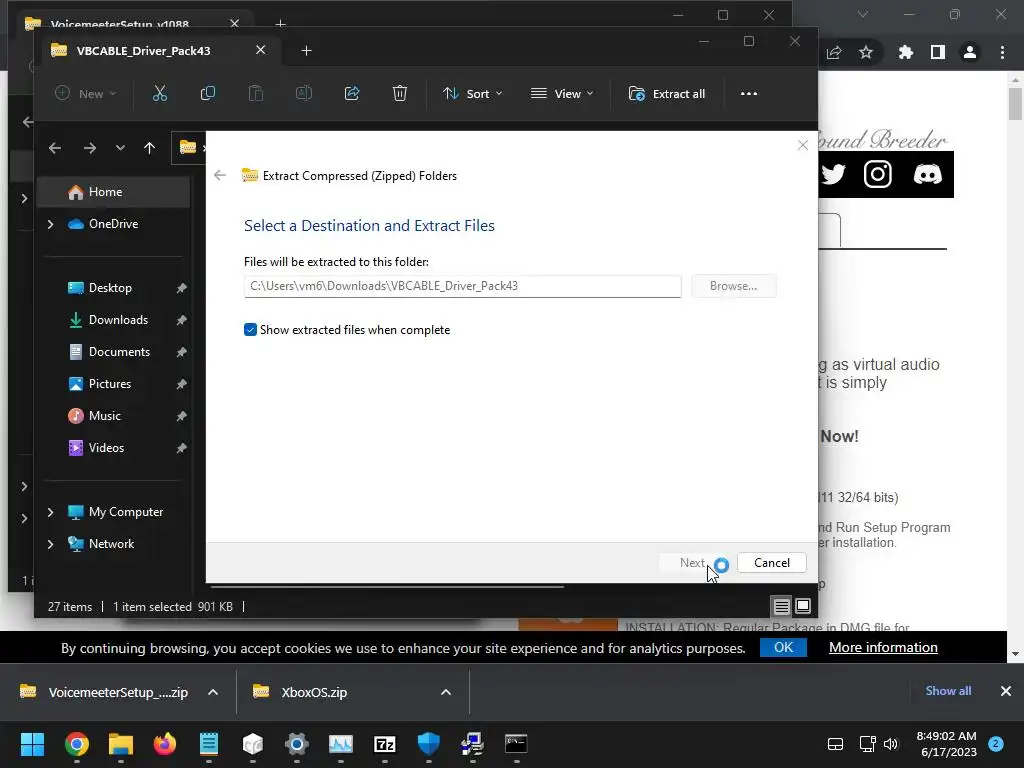1024x768 pixels.
Task: Open Videos quick access folder
Action: pos(106,447)
